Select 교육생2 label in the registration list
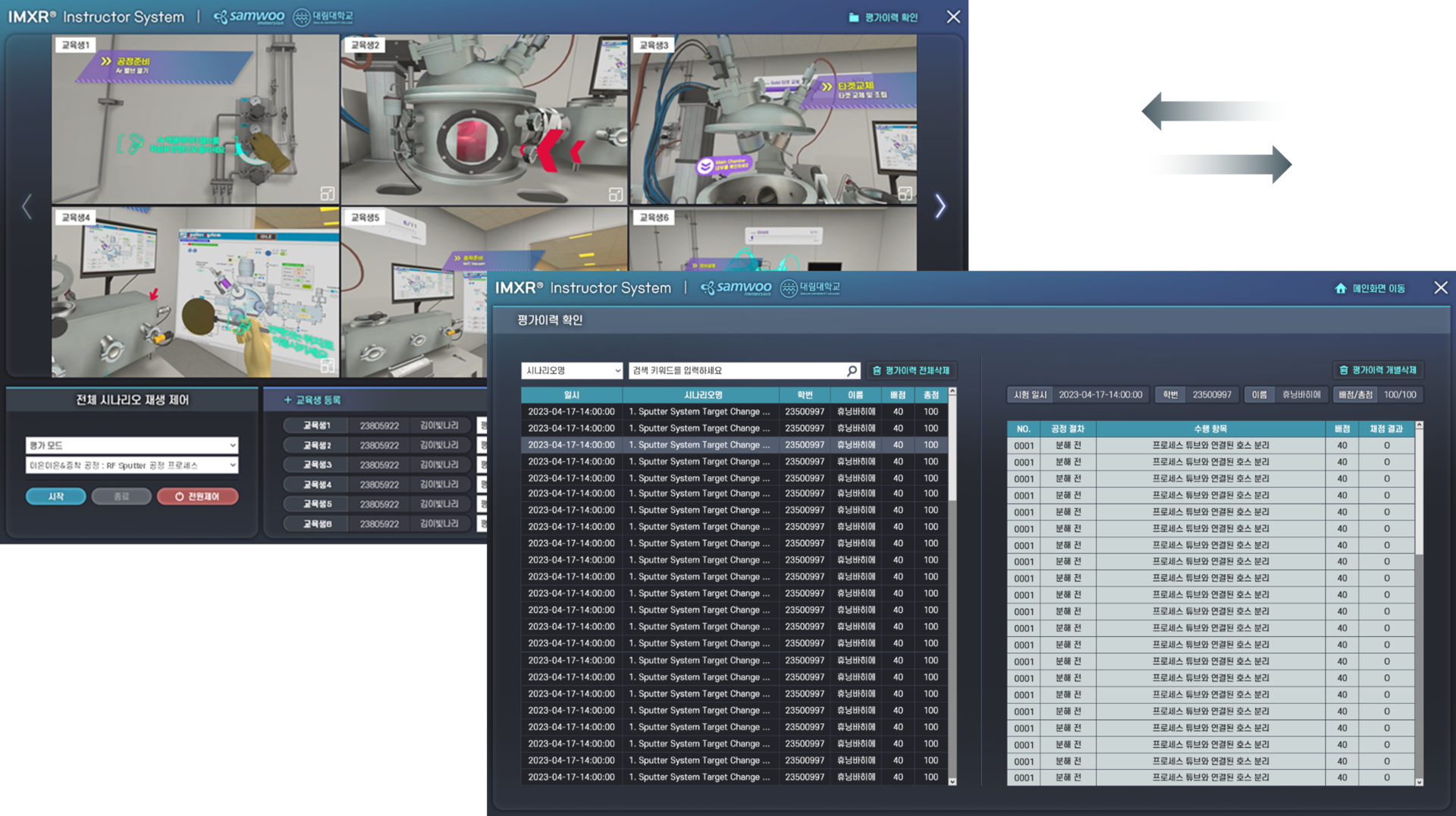This screenshot has width=1456, height=816. tap(317, 445)
